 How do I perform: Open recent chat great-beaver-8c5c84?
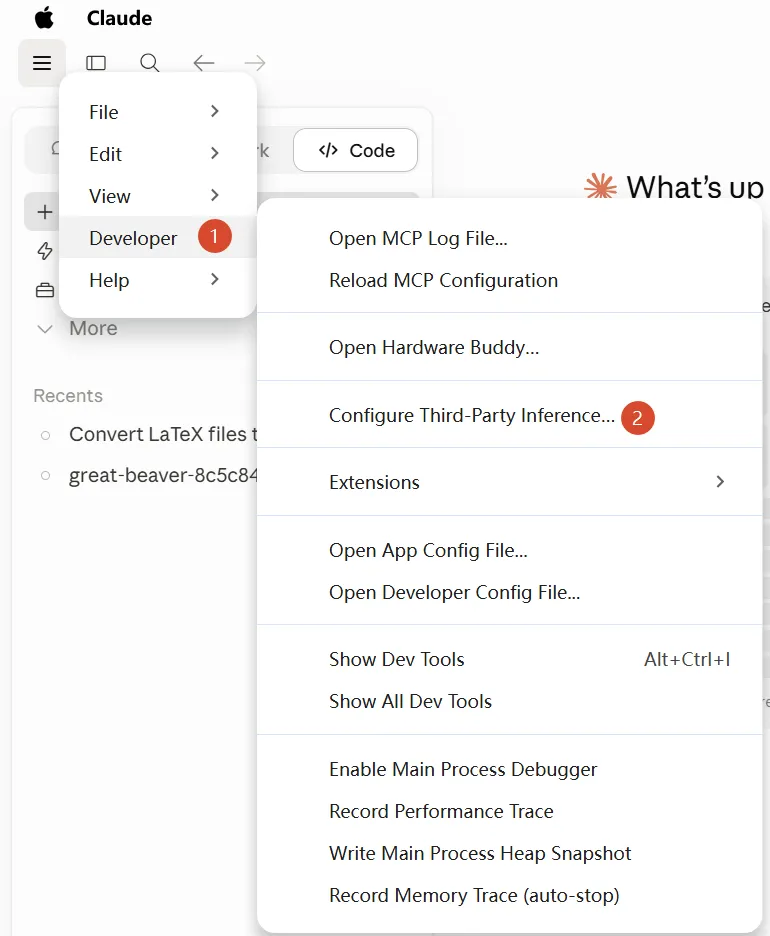click(163, 475)
